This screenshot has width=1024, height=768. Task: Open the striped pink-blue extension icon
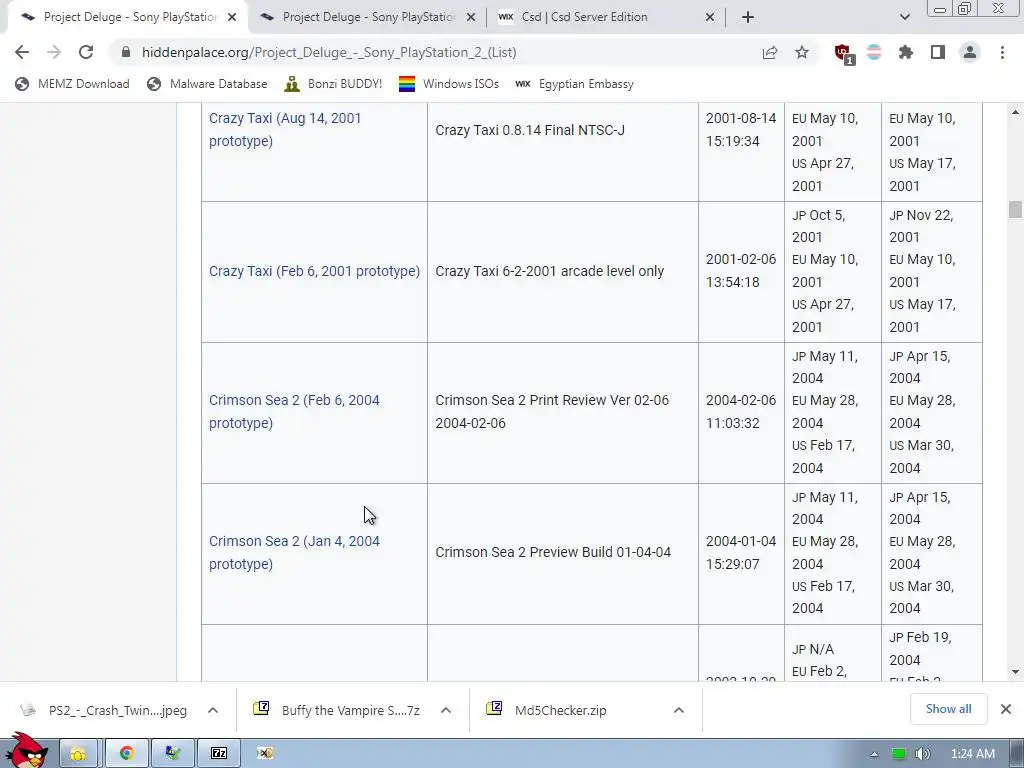tap(874, 52)
